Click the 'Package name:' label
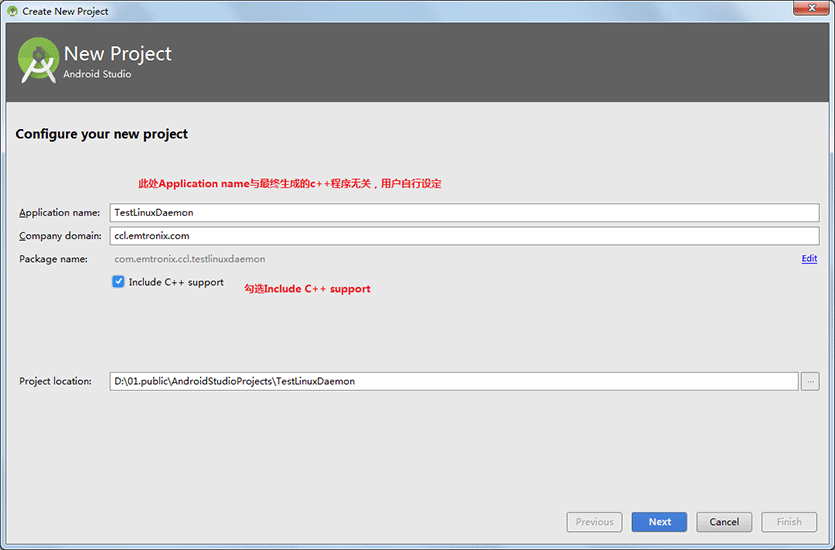Image resolution: width=835 pixels, height=550 pixels. click(x=53, y=259)
